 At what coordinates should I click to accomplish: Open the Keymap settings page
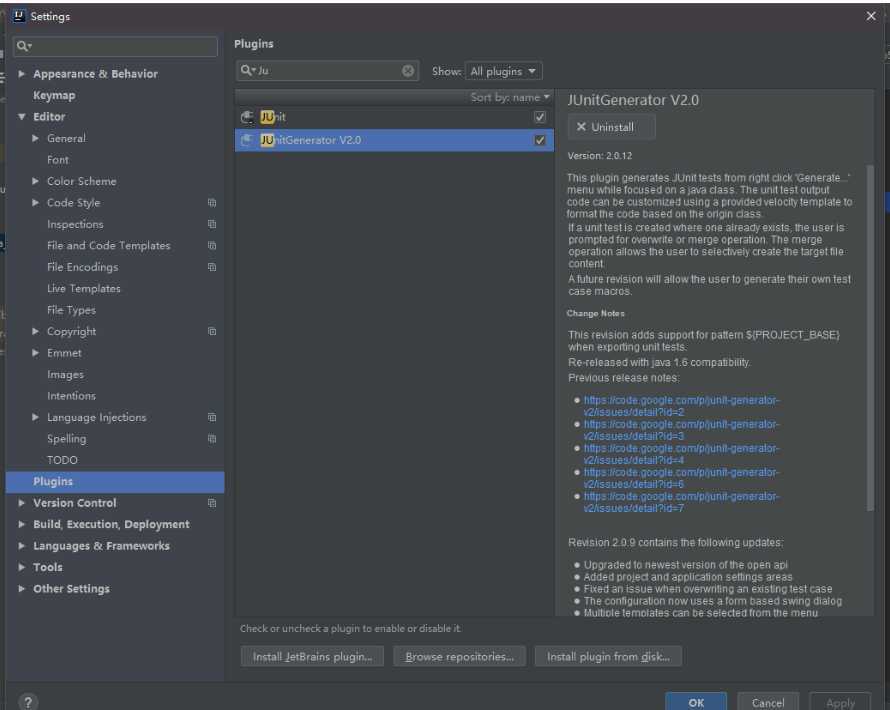point(54,95)
